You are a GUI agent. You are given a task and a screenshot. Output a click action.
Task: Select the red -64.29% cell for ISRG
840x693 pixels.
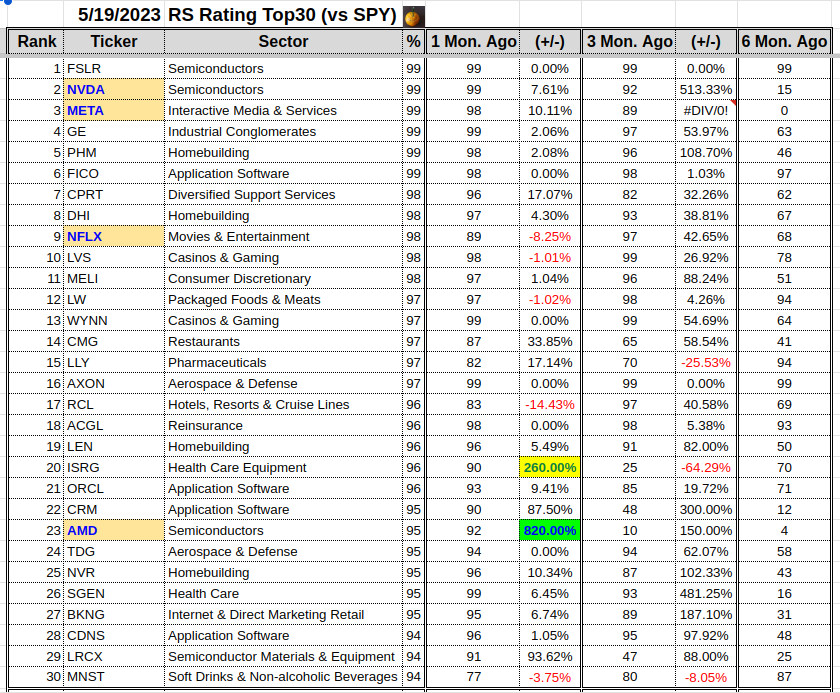[x=706, y=468]
